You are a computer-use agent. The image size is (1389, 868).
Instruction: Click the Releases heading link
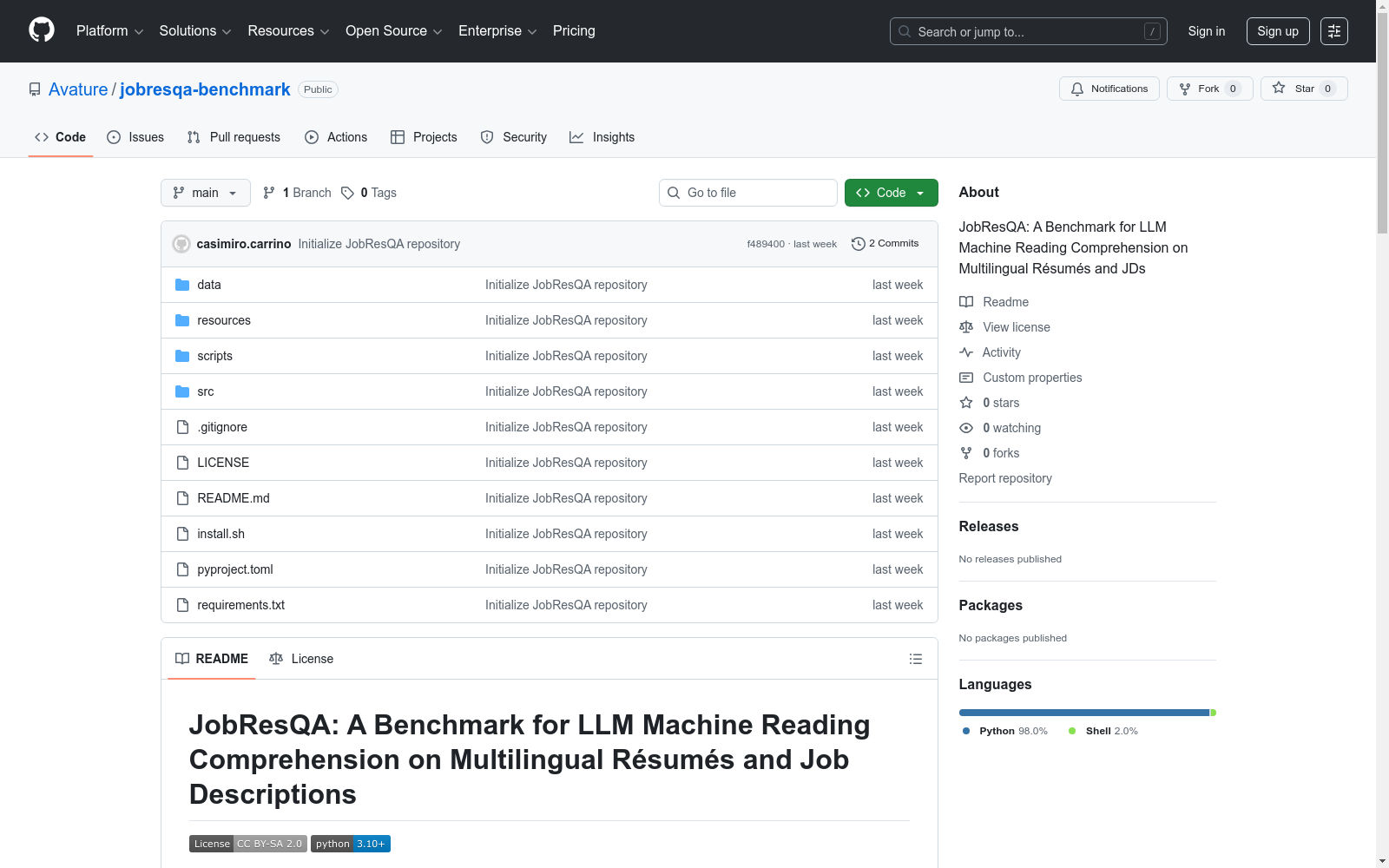click(989, 526)
